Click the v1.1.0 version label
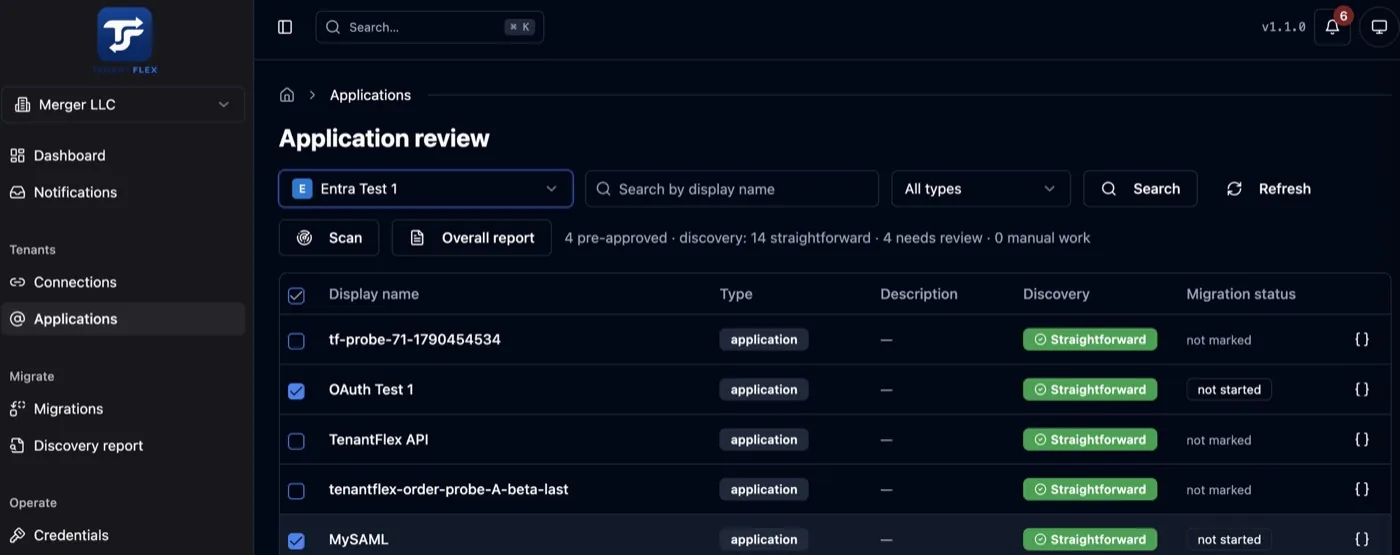 point(1284,27)
